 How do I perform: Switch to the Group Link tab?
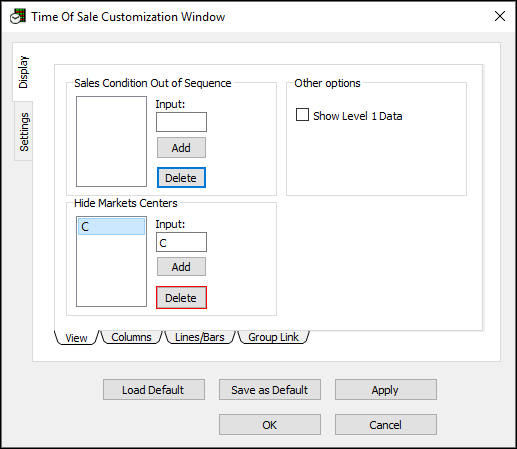point(273,337)
